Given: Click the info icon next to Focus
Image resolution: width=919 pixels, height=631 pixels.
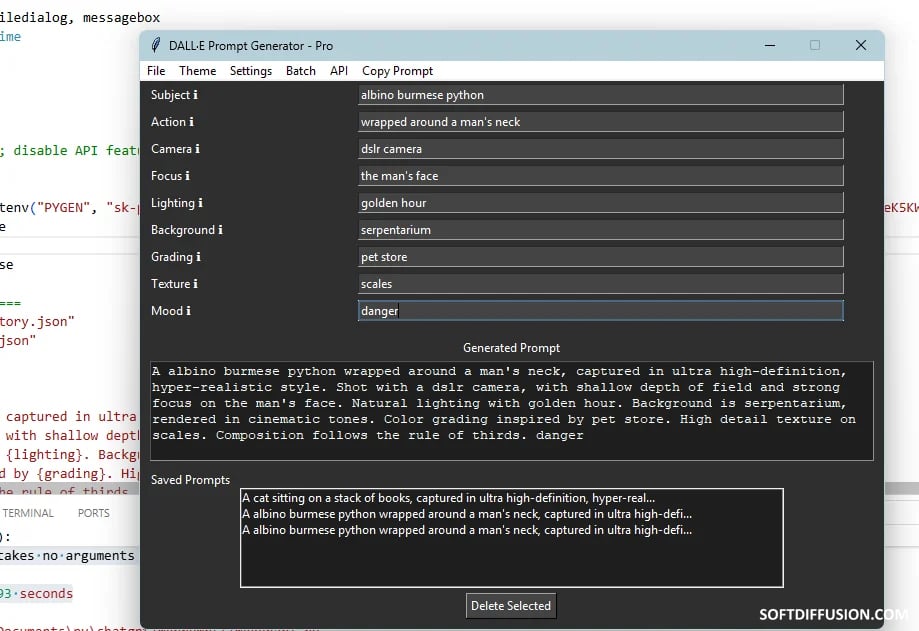Looking at the screenshot, I should tap(187, 176).
